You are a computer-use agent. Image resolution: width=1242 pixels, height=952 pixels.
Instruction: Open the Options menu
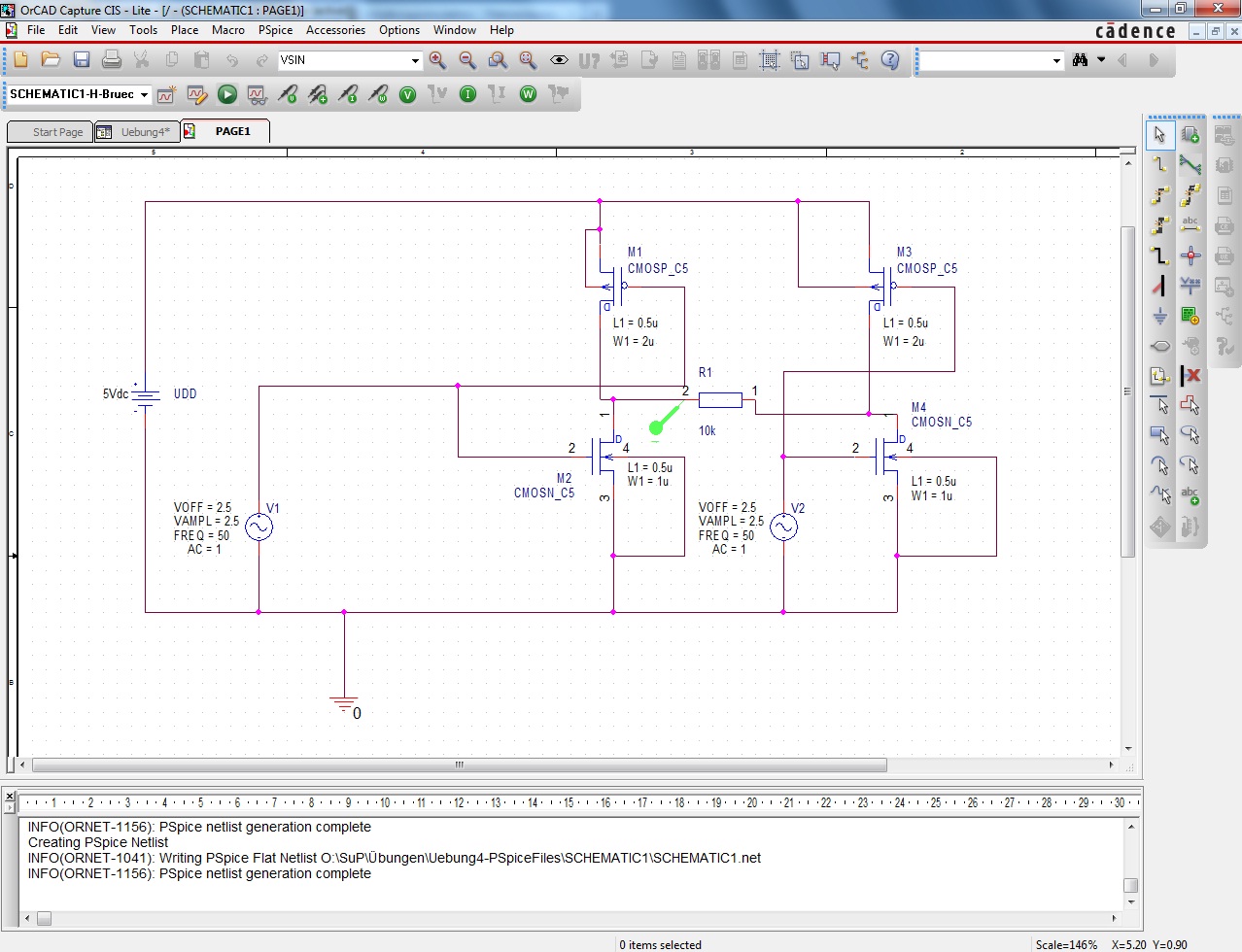coord(399,30)
